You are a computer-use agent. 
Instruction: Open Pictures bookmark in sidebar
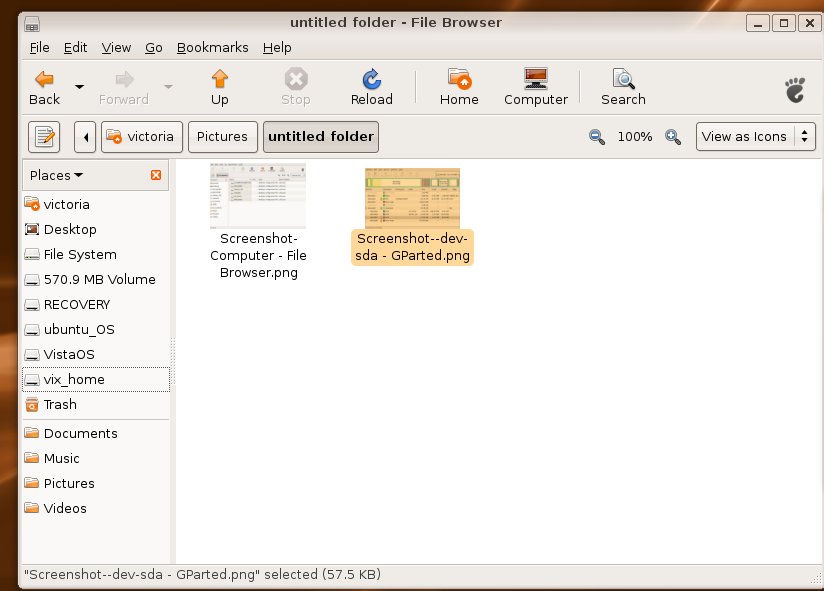click(x=96, y=483)
